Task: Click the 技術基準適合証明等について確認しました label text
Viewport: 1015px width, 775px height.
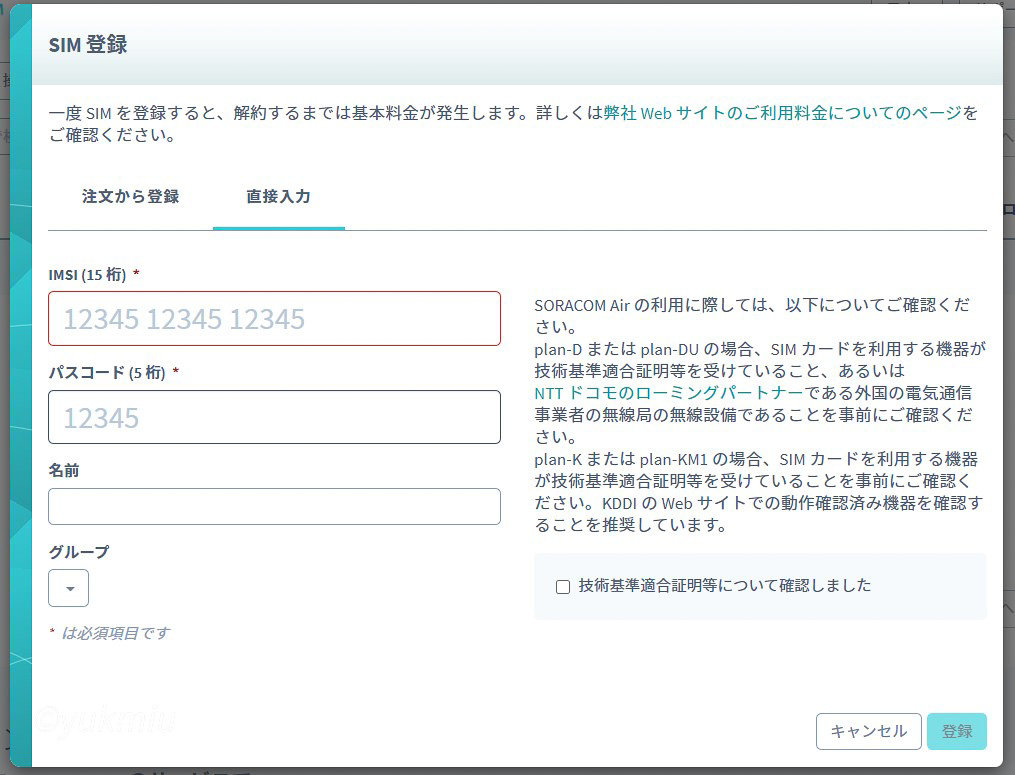Action: pos(724,586)
